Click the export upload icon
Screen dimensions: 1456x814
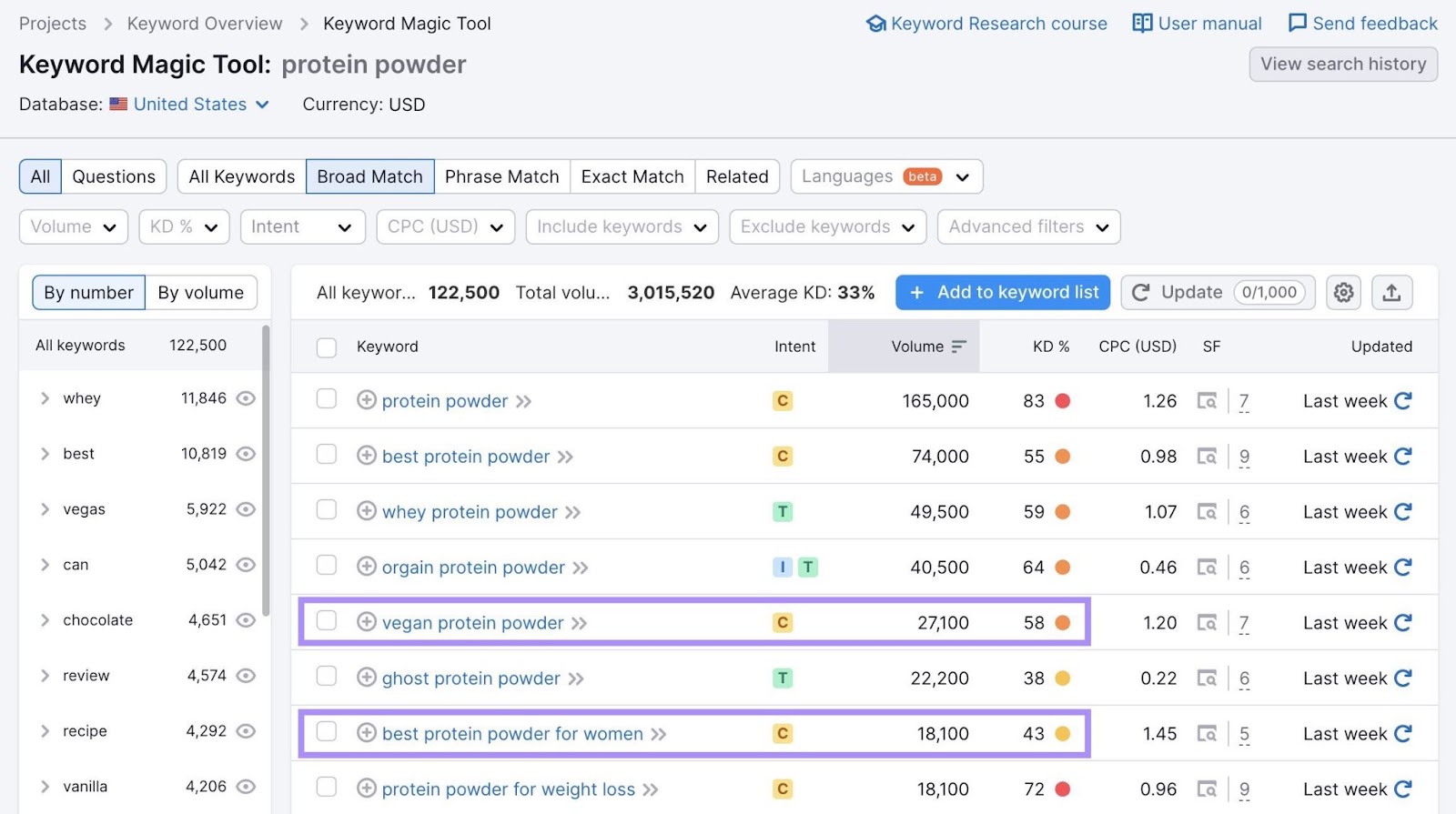(1390, 293)
